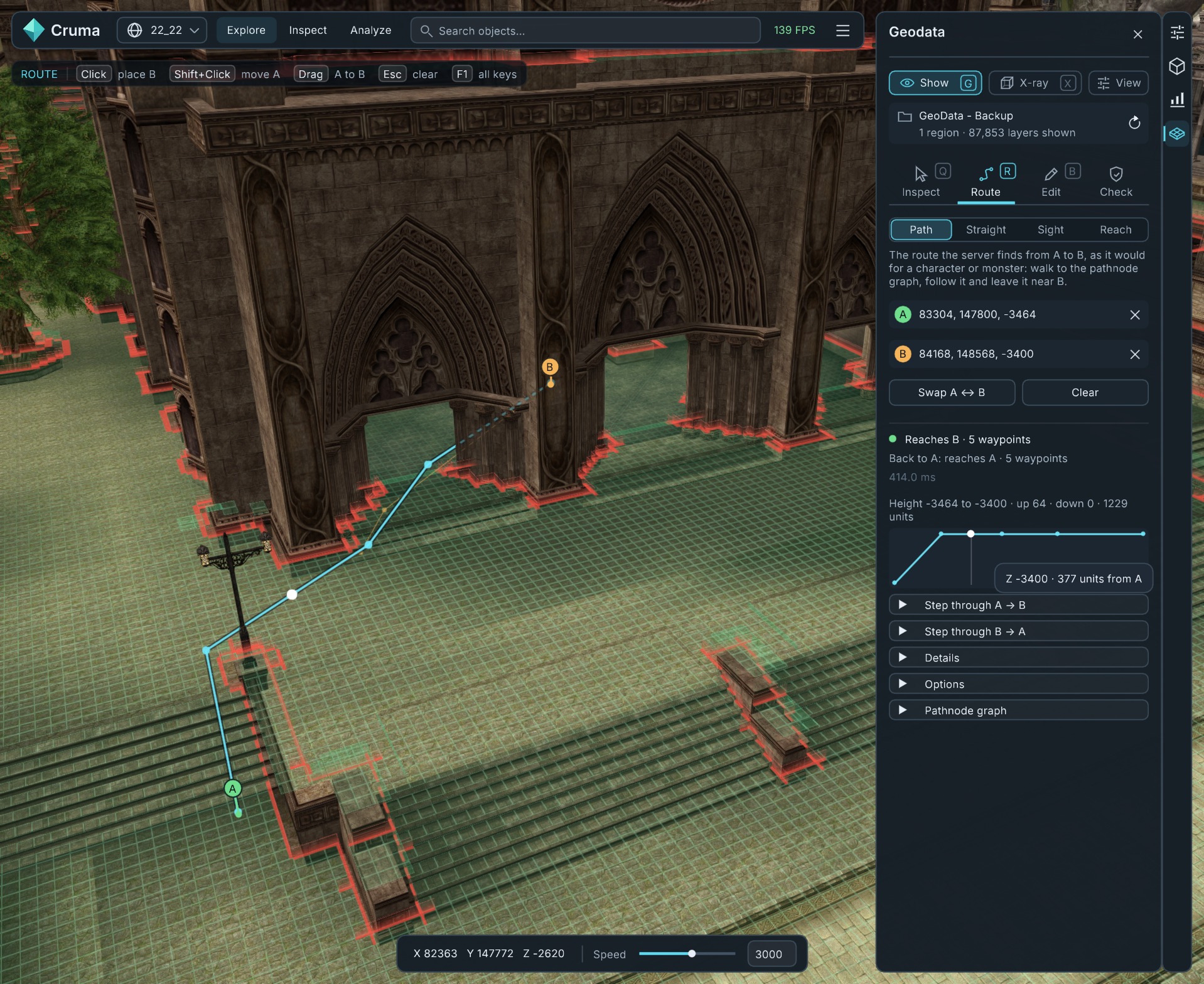1204x984 pixels.
Task: Click the green A marker in the viewport
Action: pyautogui.click(x=233, y=788)
